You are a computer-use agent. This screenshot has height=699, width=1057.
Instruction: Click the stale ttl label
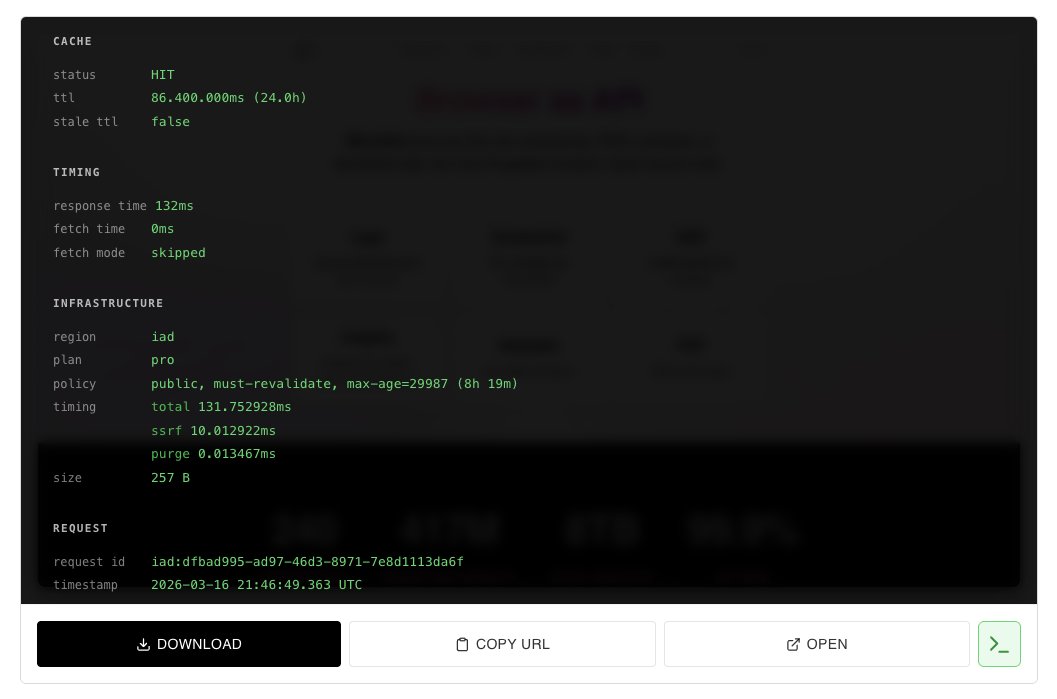86,121
